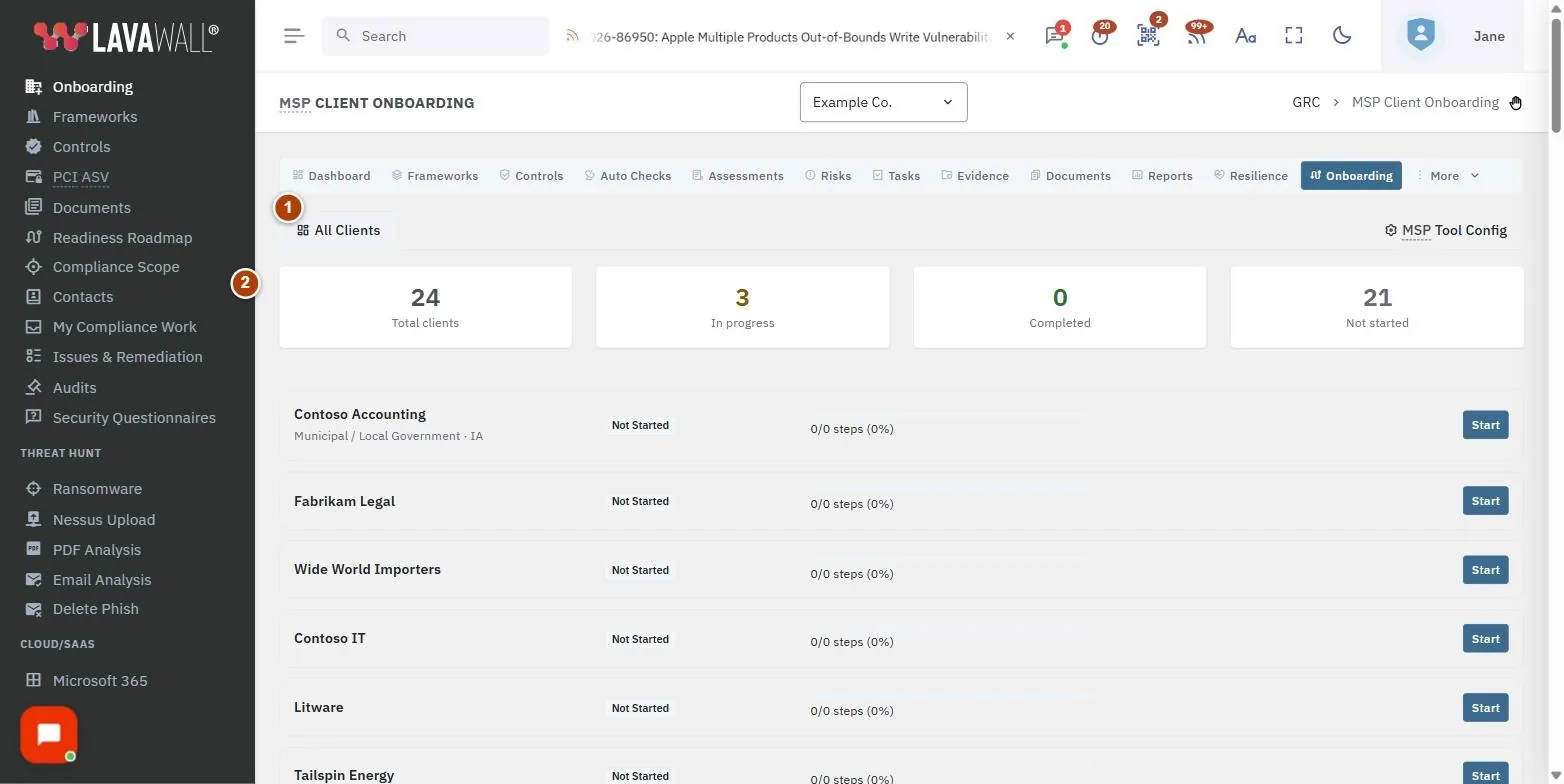Open Readiness Roadmap in the sidebar
The image size is (1564, 784).
(x=122, y=238)
